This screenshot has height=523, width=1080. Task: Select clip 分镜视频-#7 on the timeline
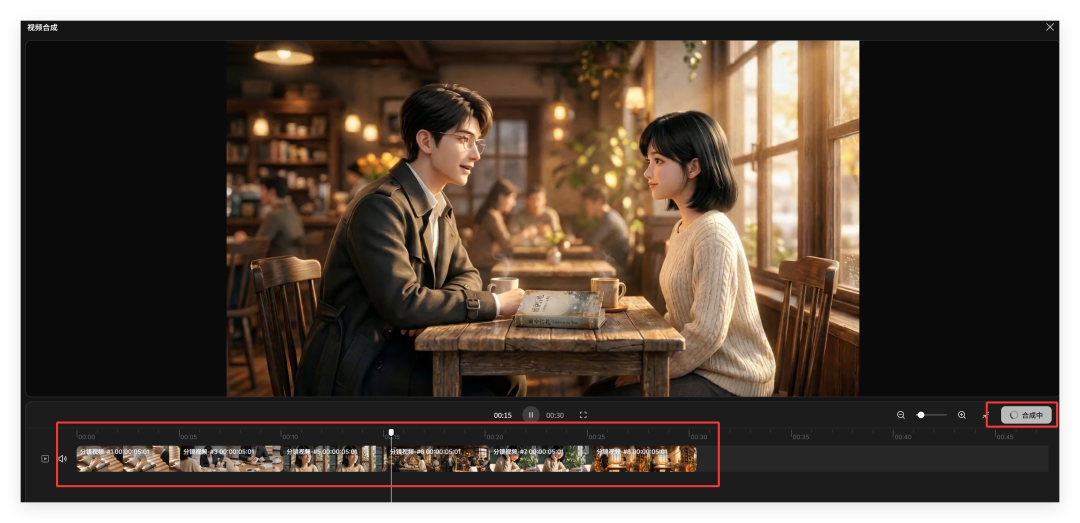541,459
